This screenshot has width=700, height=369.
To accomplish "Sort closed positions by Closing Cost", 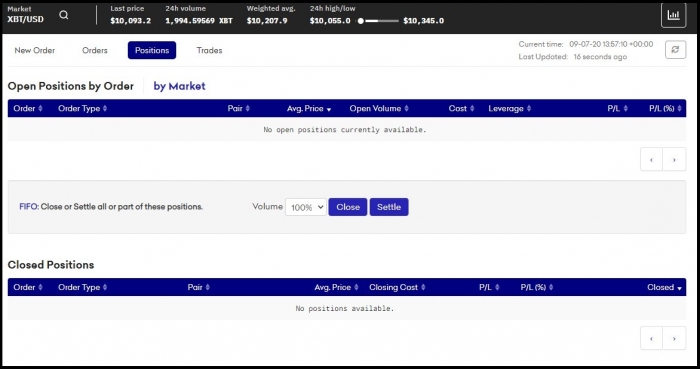I will pyautogui.click(x=397, y=287).
